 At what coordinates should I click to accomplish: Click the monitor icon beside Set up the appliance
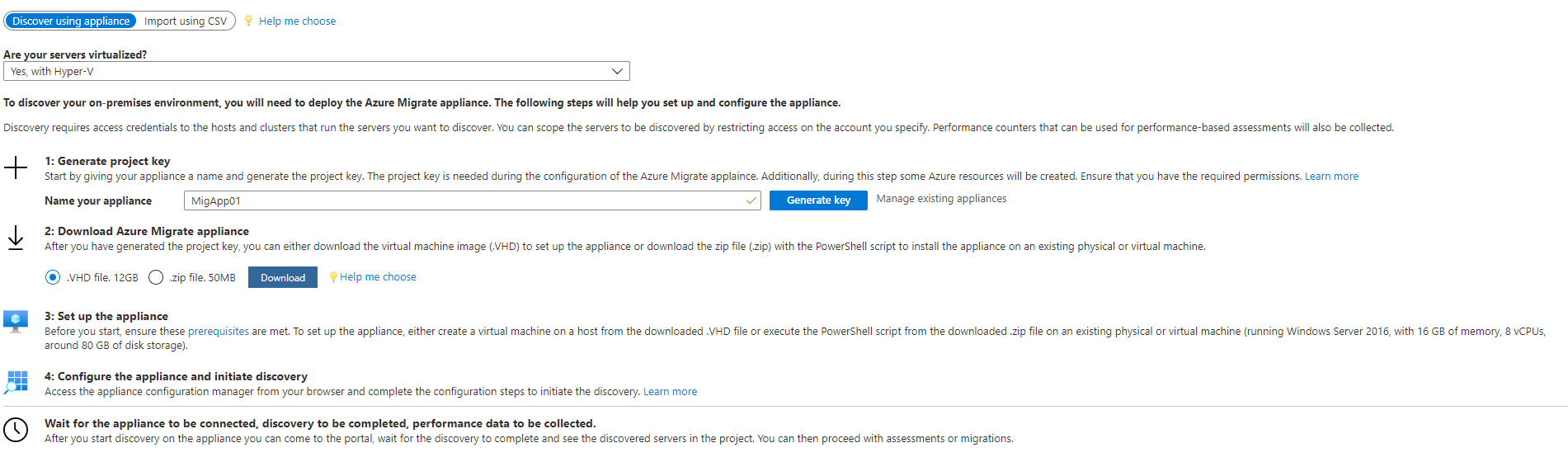(16, 321)
